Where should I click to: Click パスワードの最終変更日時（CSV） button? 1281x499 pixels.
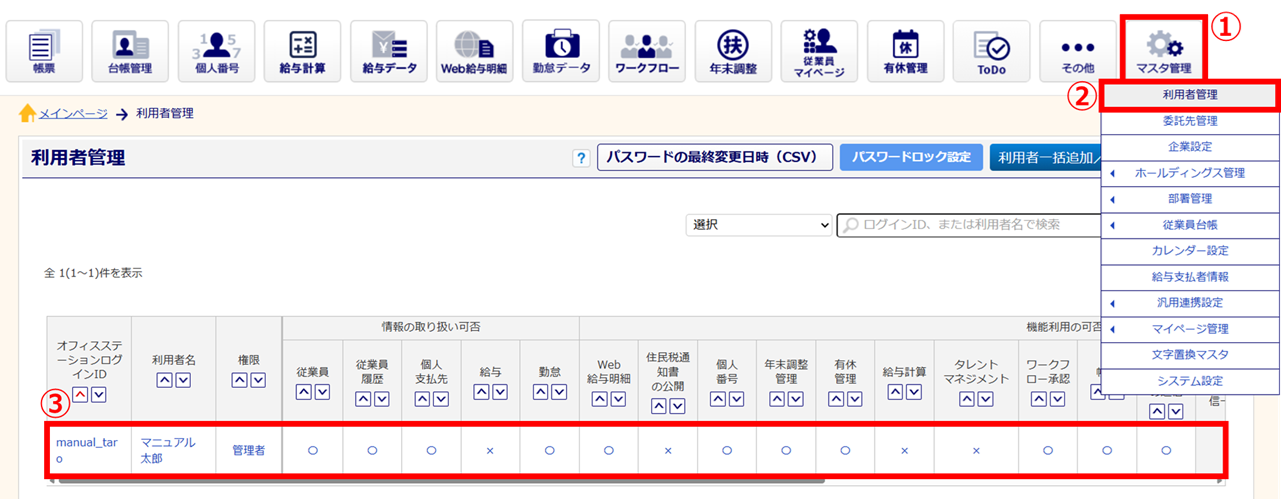tap(714, 158)
